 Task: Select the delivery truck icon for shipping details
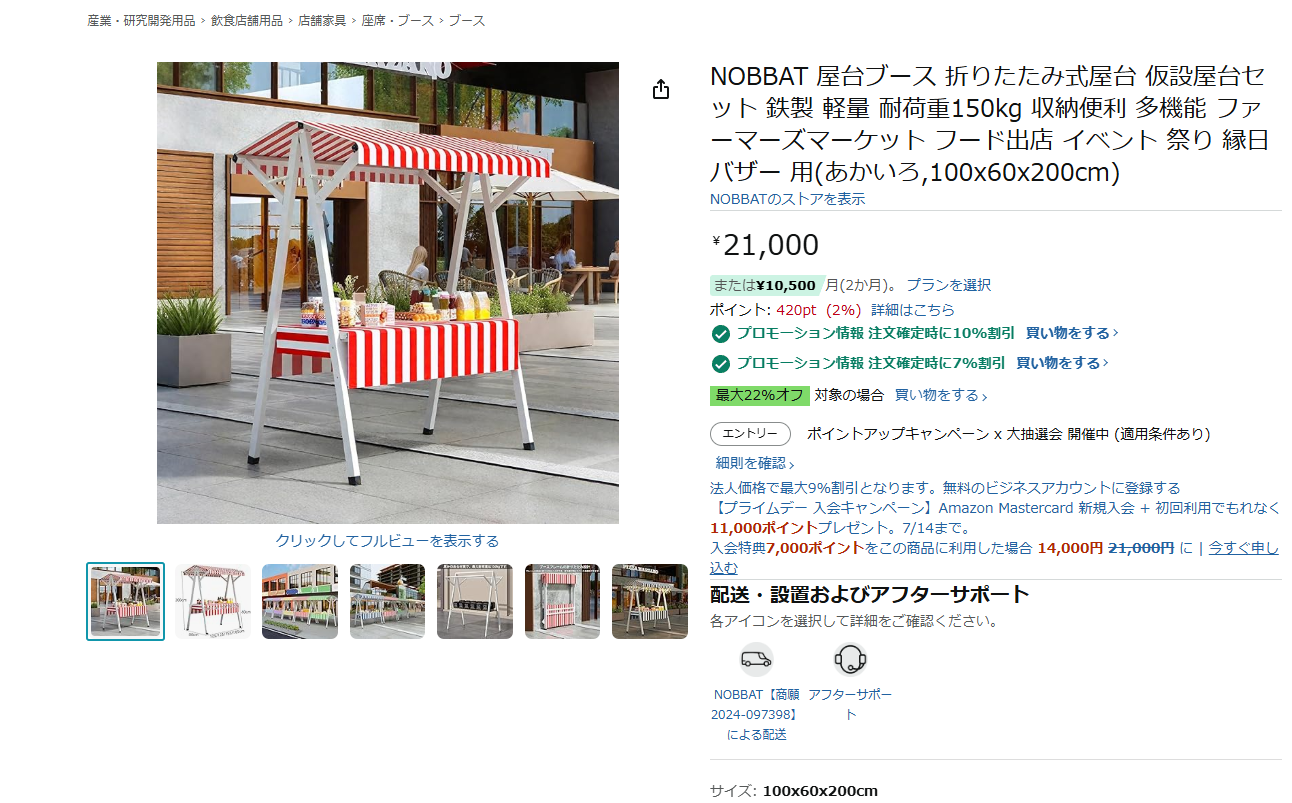(x=754, y=659)
